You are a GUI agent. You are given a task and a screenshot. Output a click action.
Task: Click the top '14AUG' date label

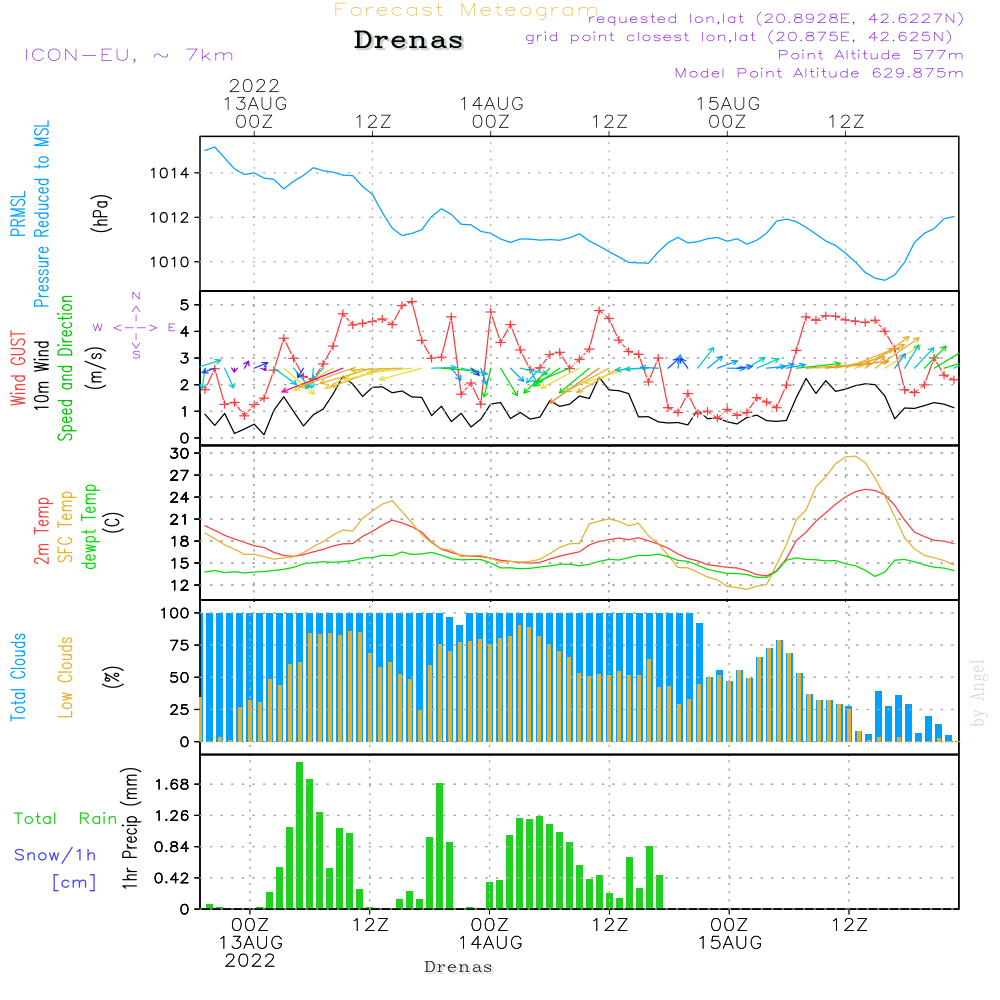pyautogui.click(x=492, y=103)
